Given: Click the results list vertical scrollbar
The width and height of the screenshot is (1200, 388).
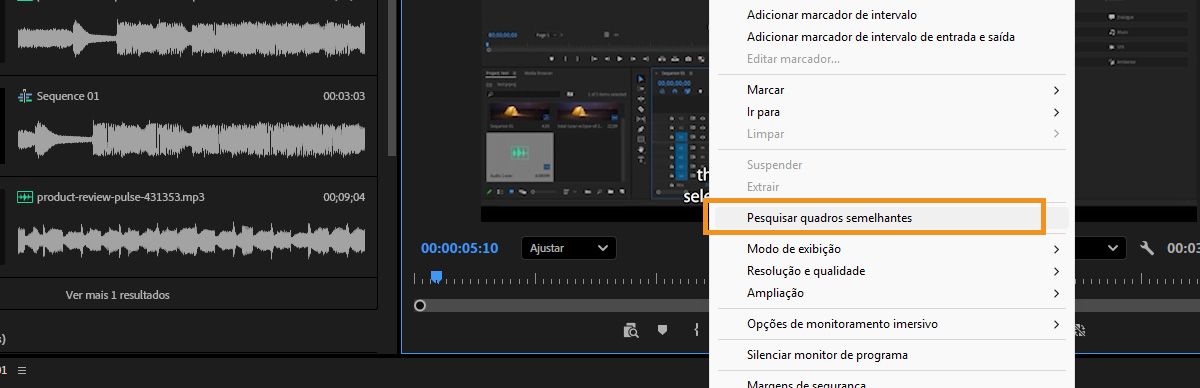Looking at the screenshot, I should click(392, 78).
